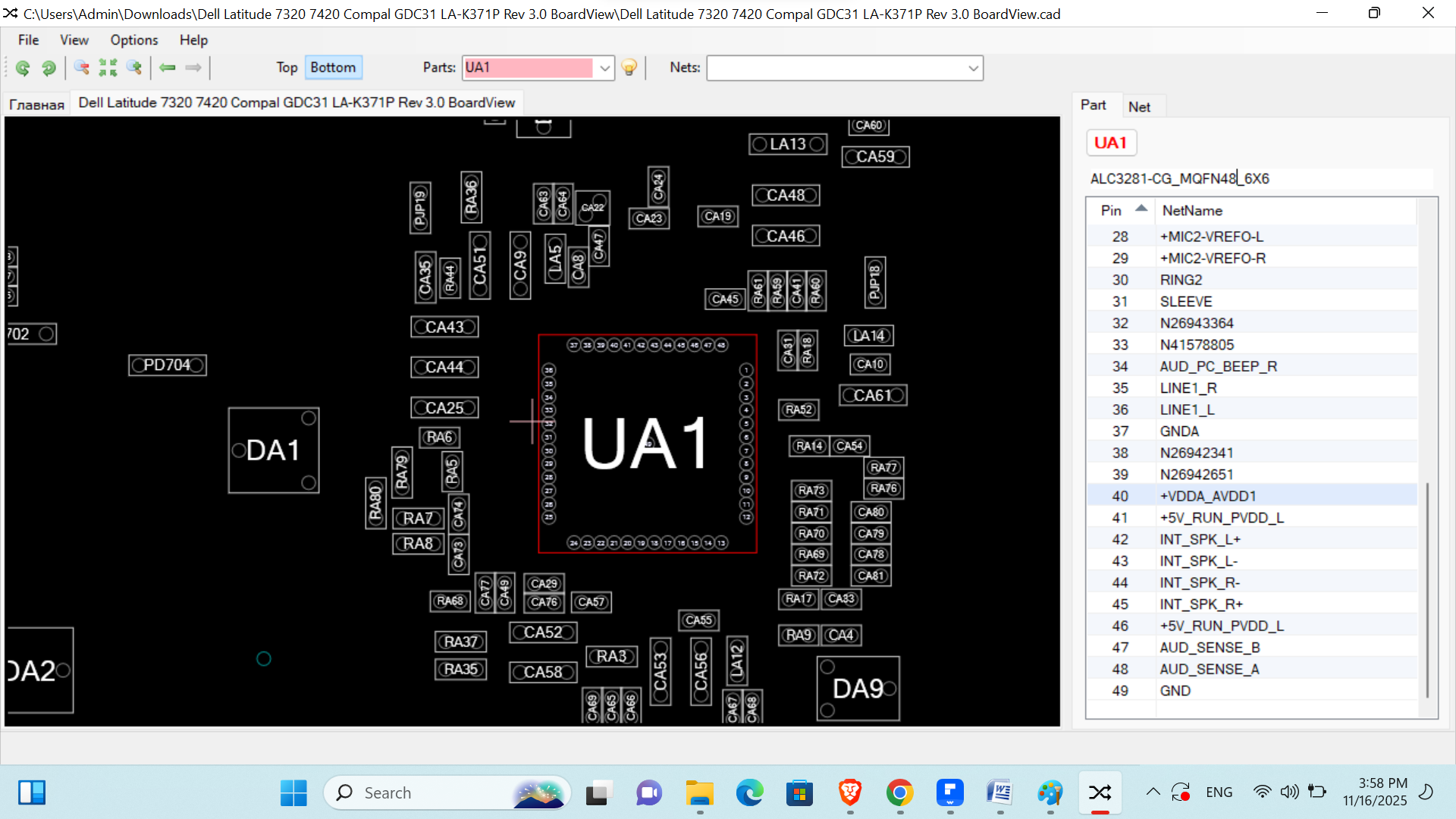Open Chrome from the taskbar

pyautogui.click(x=899, y=793)
